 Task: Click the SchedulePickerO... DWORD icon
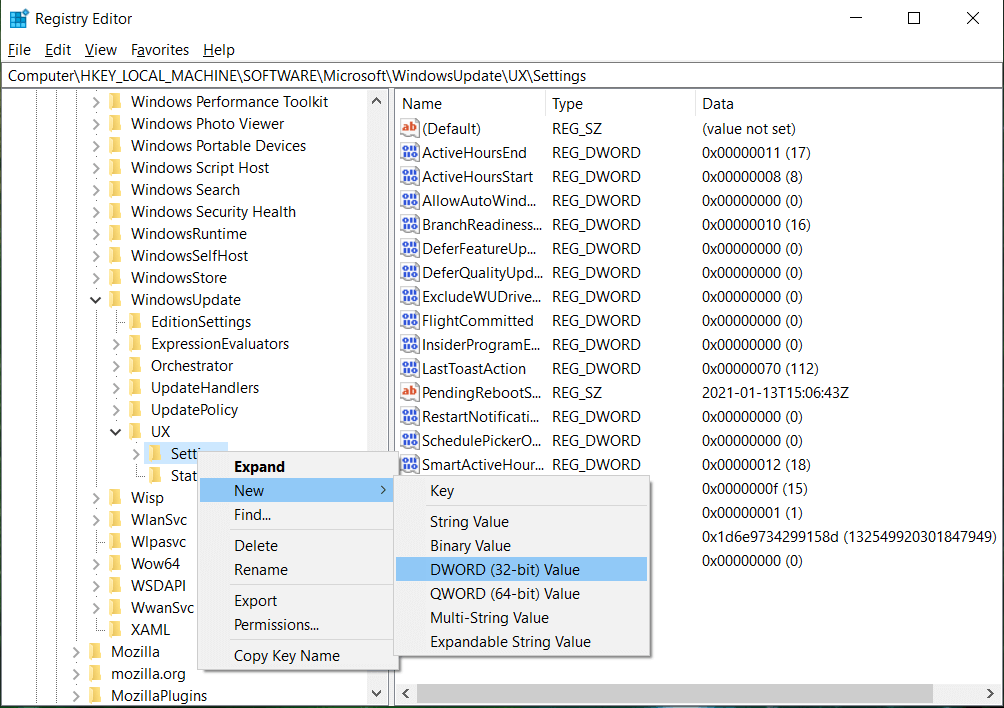coord(409,440)
